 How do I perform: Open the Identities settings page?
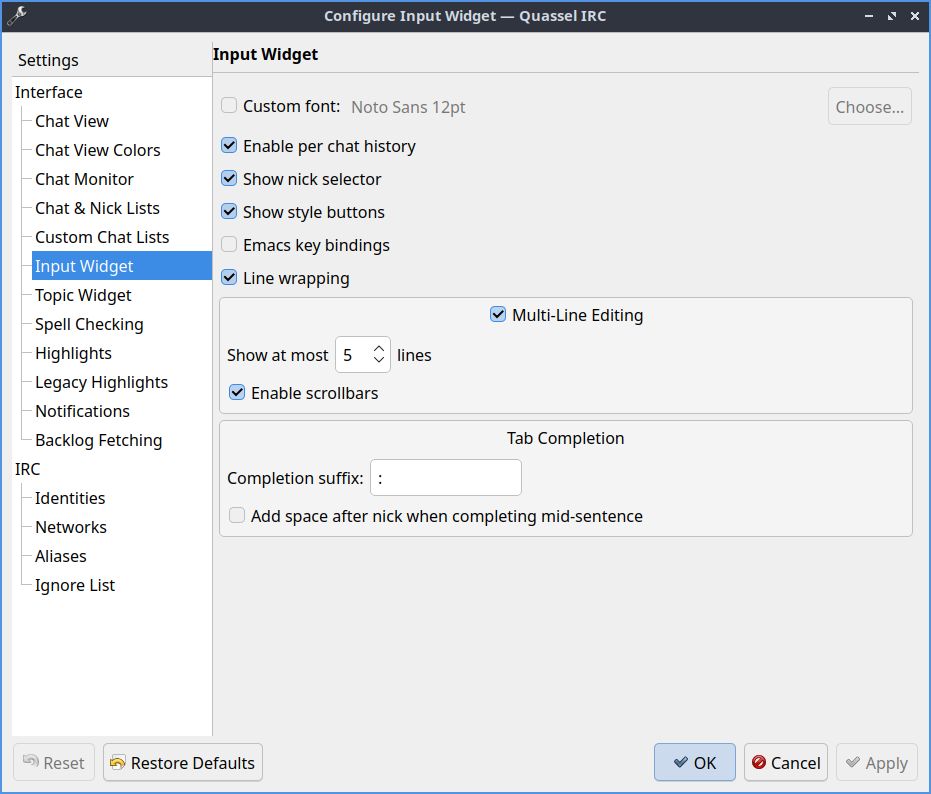(70, 498)
